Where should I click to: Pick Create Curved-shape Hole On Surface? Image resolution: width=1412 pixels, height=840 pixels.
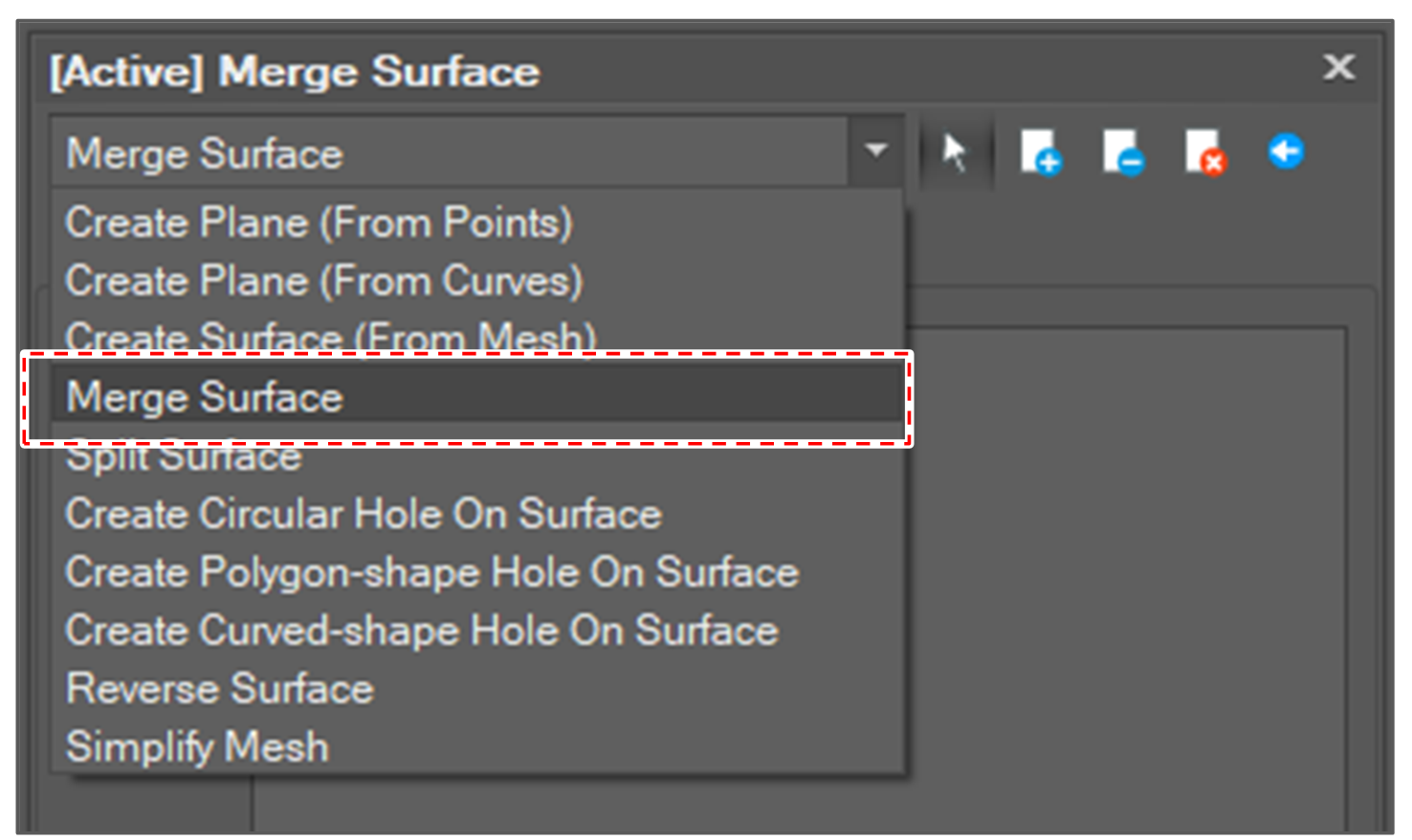421,631
